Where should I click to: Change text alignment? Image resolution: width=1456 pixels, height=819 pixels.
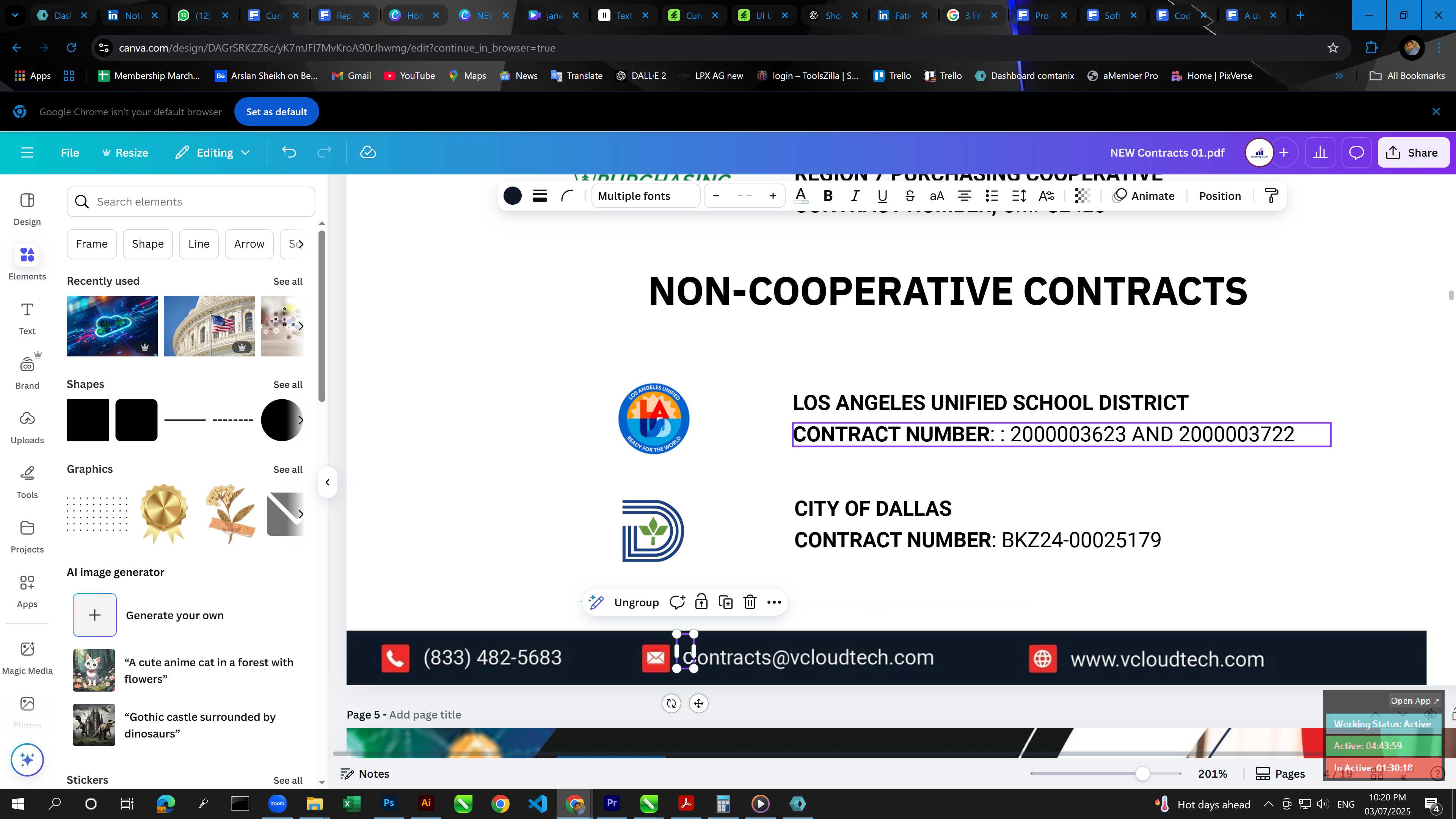click(x=964, y=196)
